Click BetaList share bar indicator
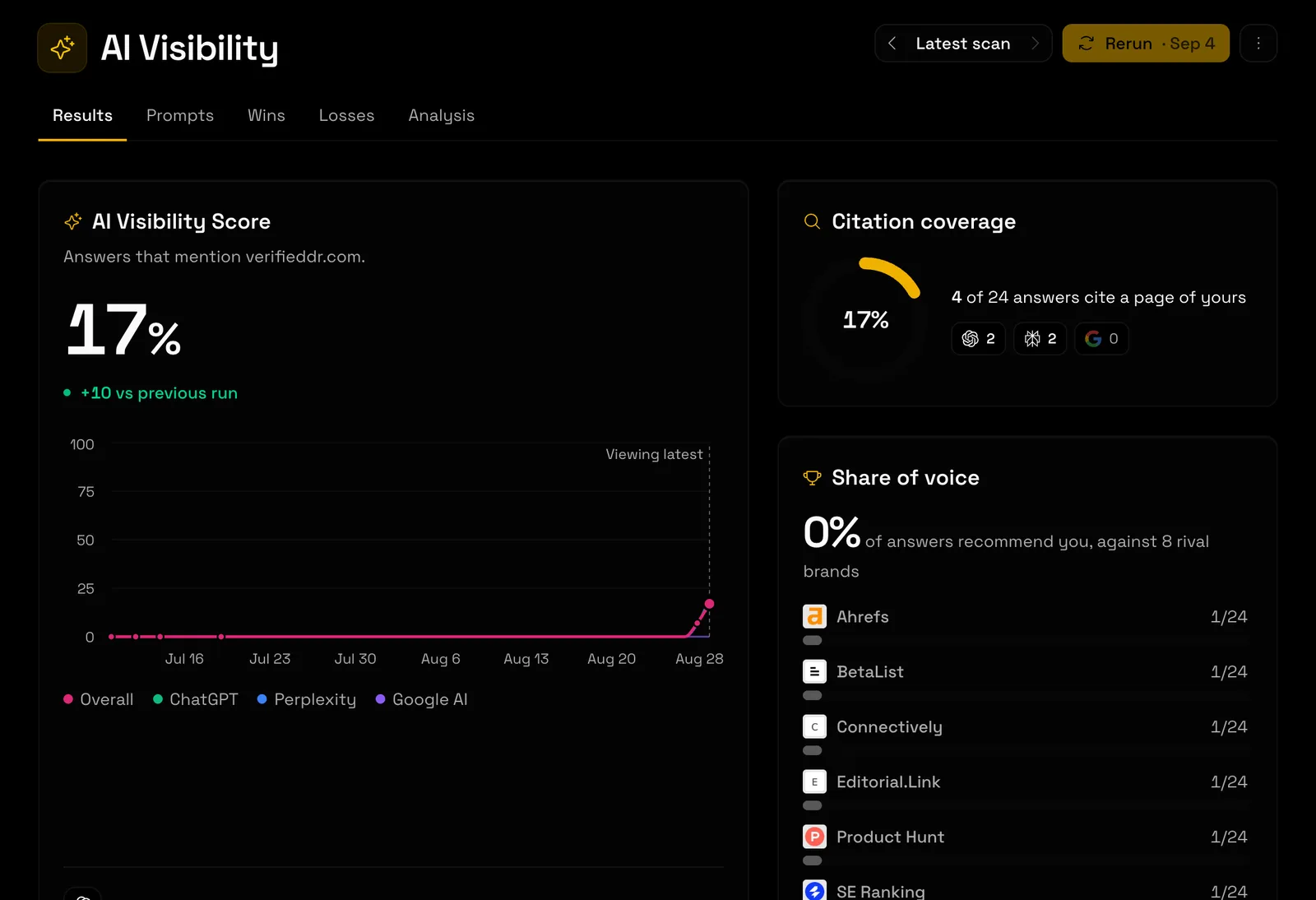Screen dimensions: 1316x900 coord(813,695)
